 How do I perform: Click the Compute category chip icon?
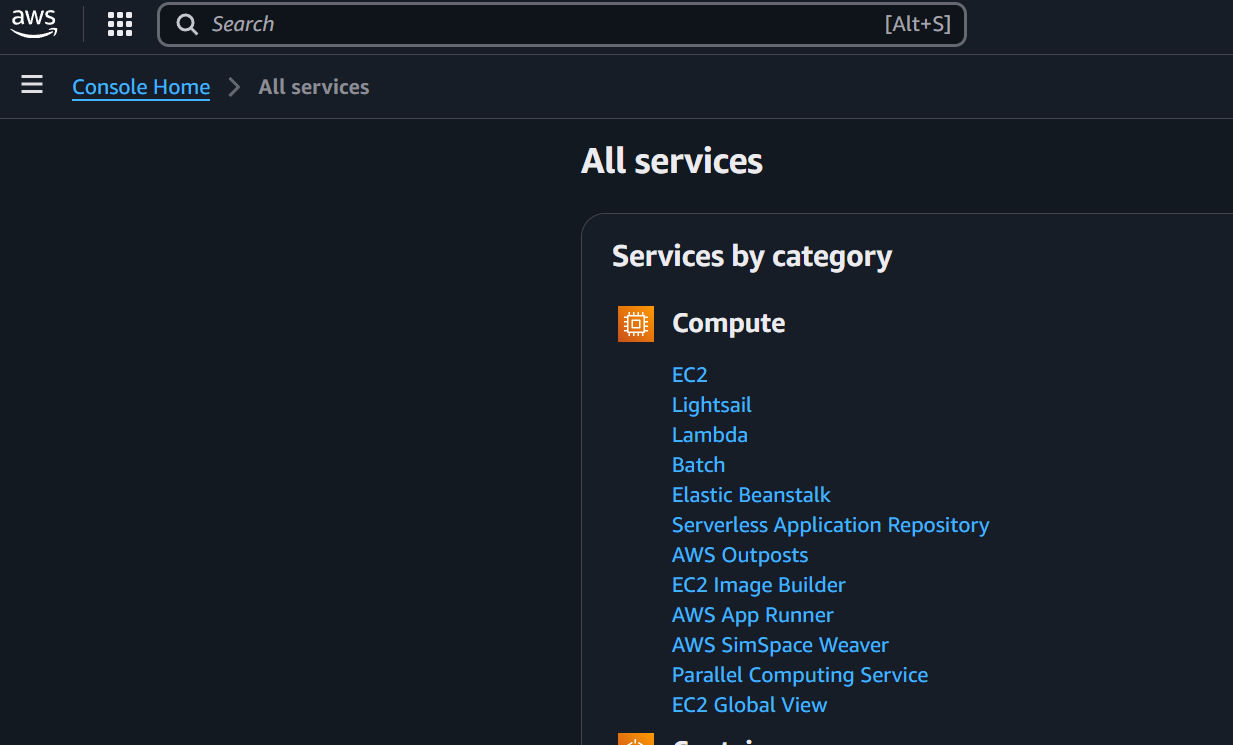coord(636,324)
